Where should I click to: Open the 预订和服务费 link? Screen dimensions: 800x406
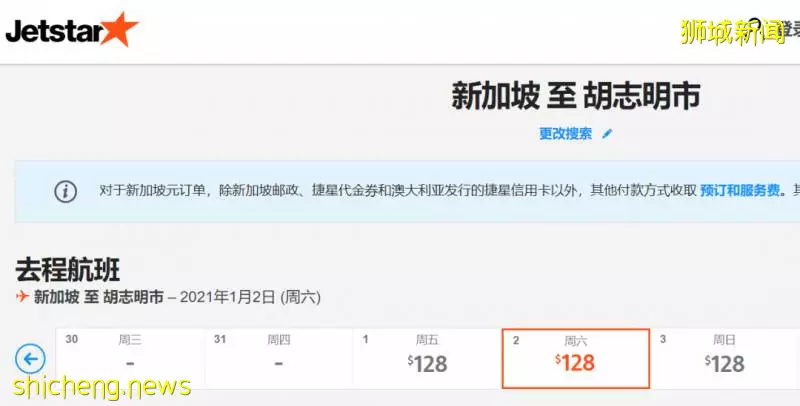(740, 191)
